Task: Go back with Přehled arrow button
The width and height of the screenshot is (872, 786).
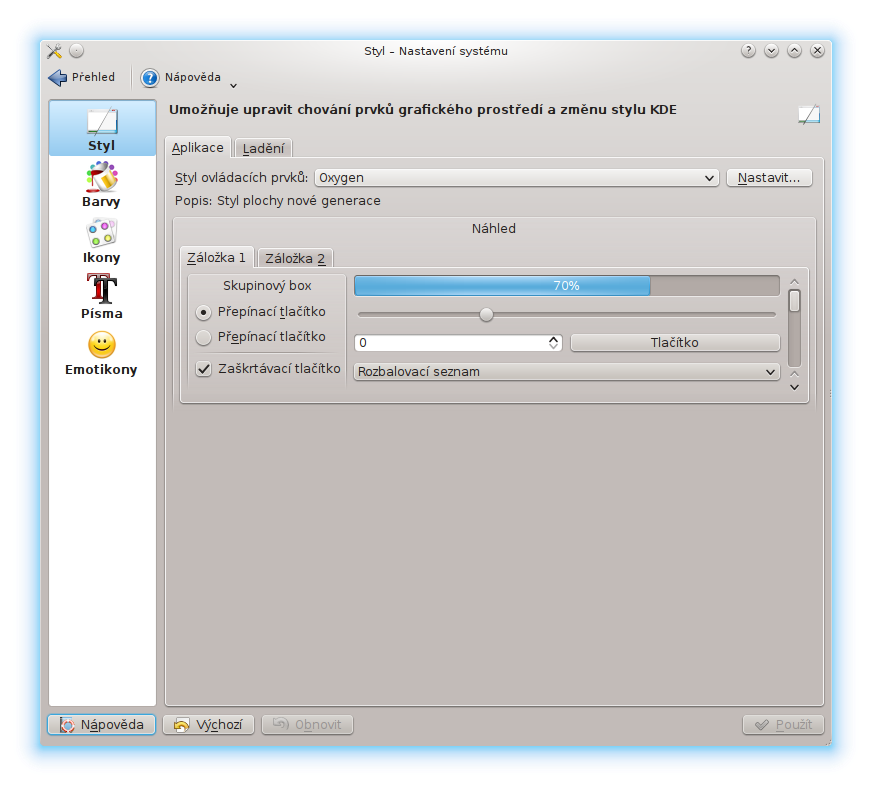Action: 82,77
